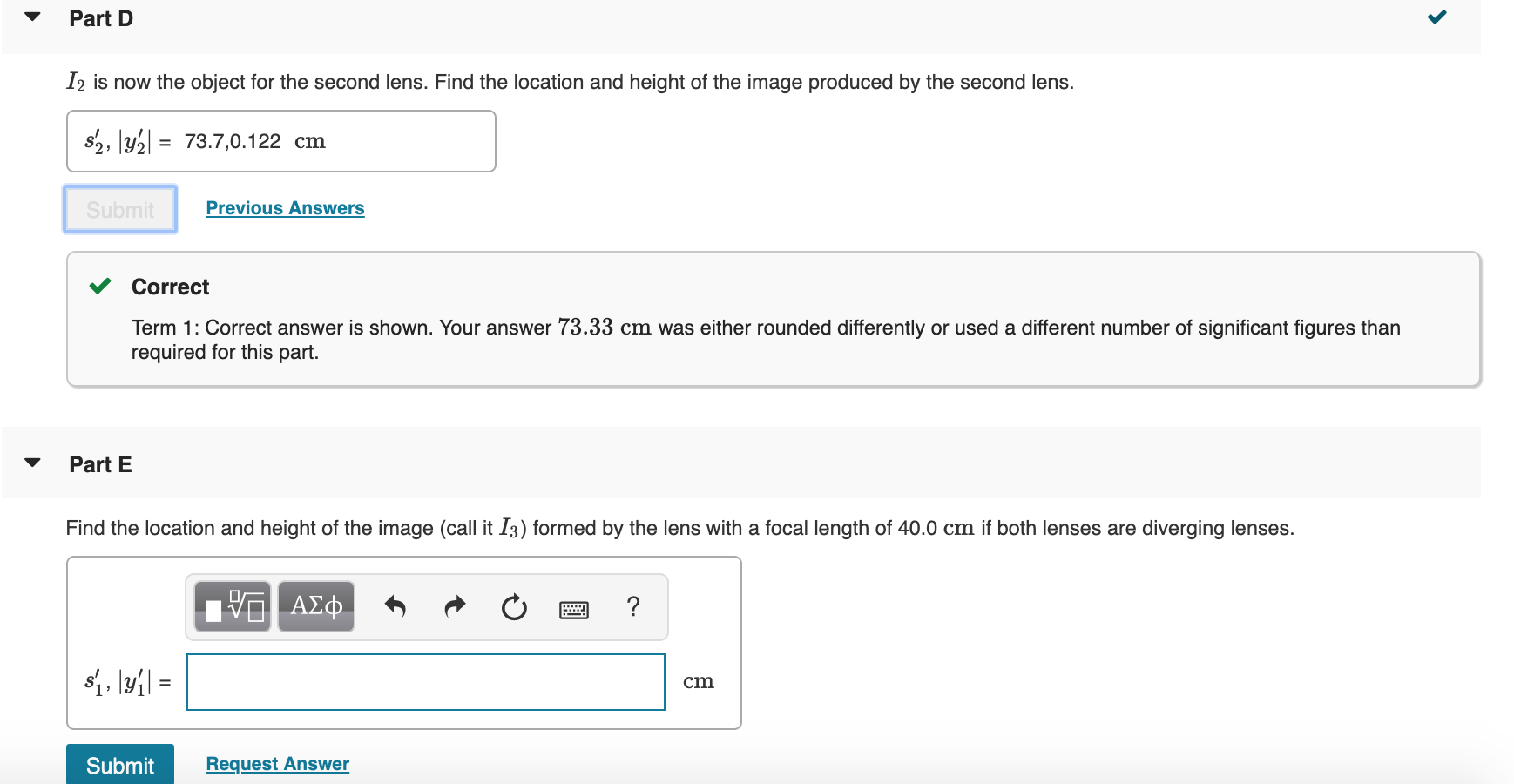Screen dimensions: 1514x784
Task: Click the green Correct checkmark
Action: 102,286
